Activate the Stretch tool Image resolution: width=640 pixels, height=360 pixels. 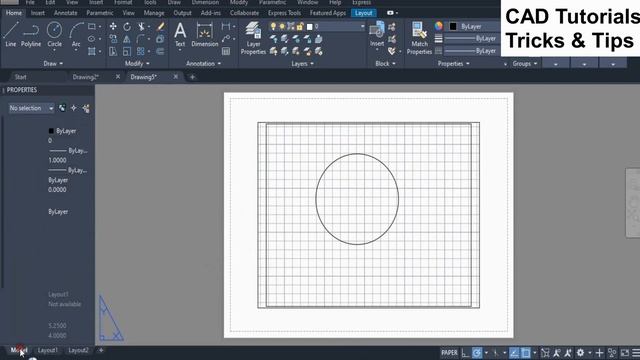113,51
